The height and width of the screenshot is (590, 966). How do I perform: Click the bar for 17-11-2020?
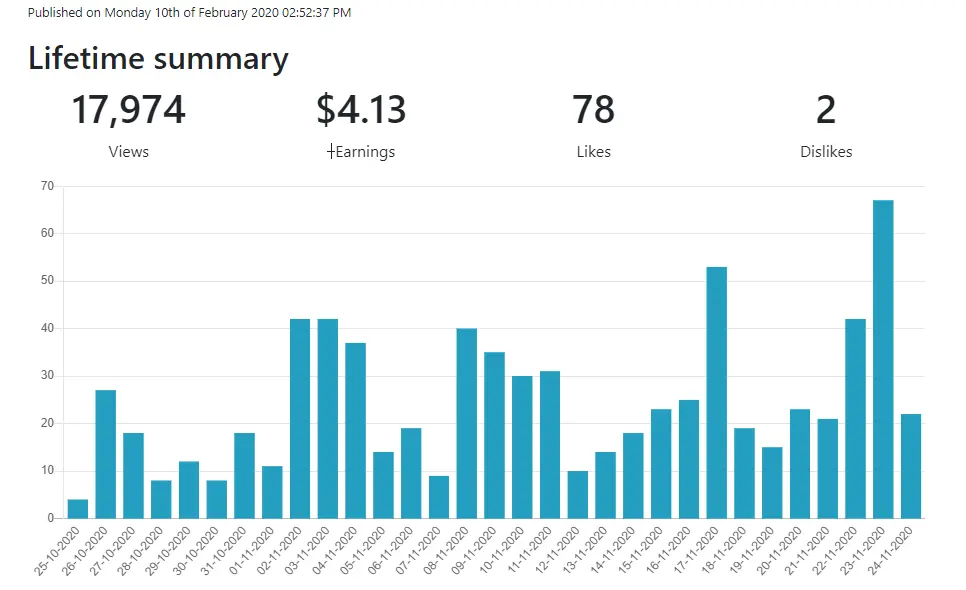pyautogui.click(x=716, y=392)
